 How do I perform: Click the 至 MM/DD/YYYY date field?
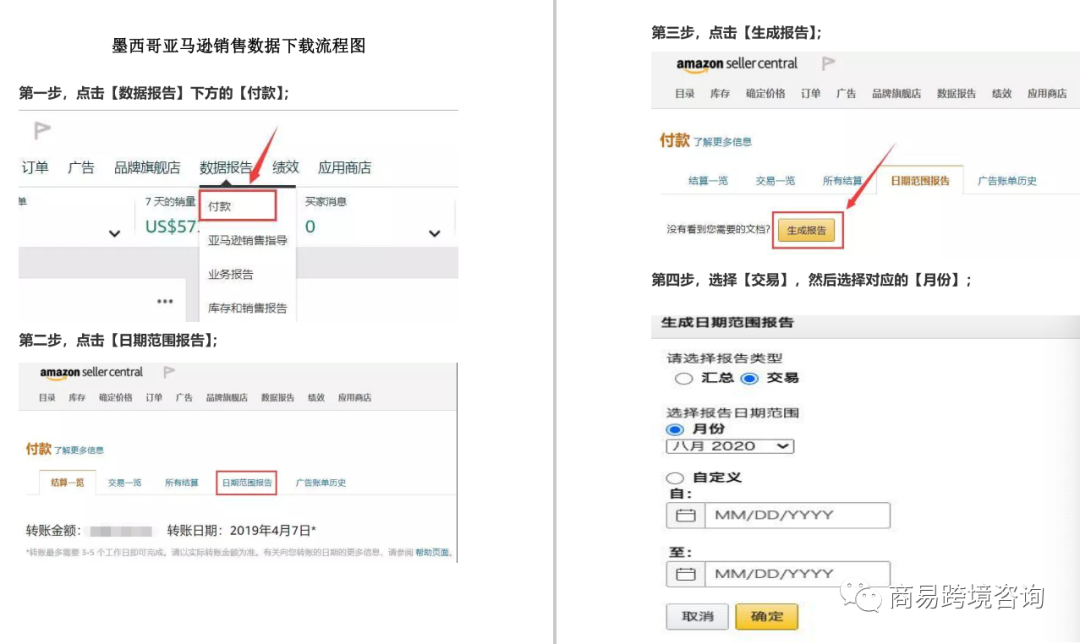798,574
